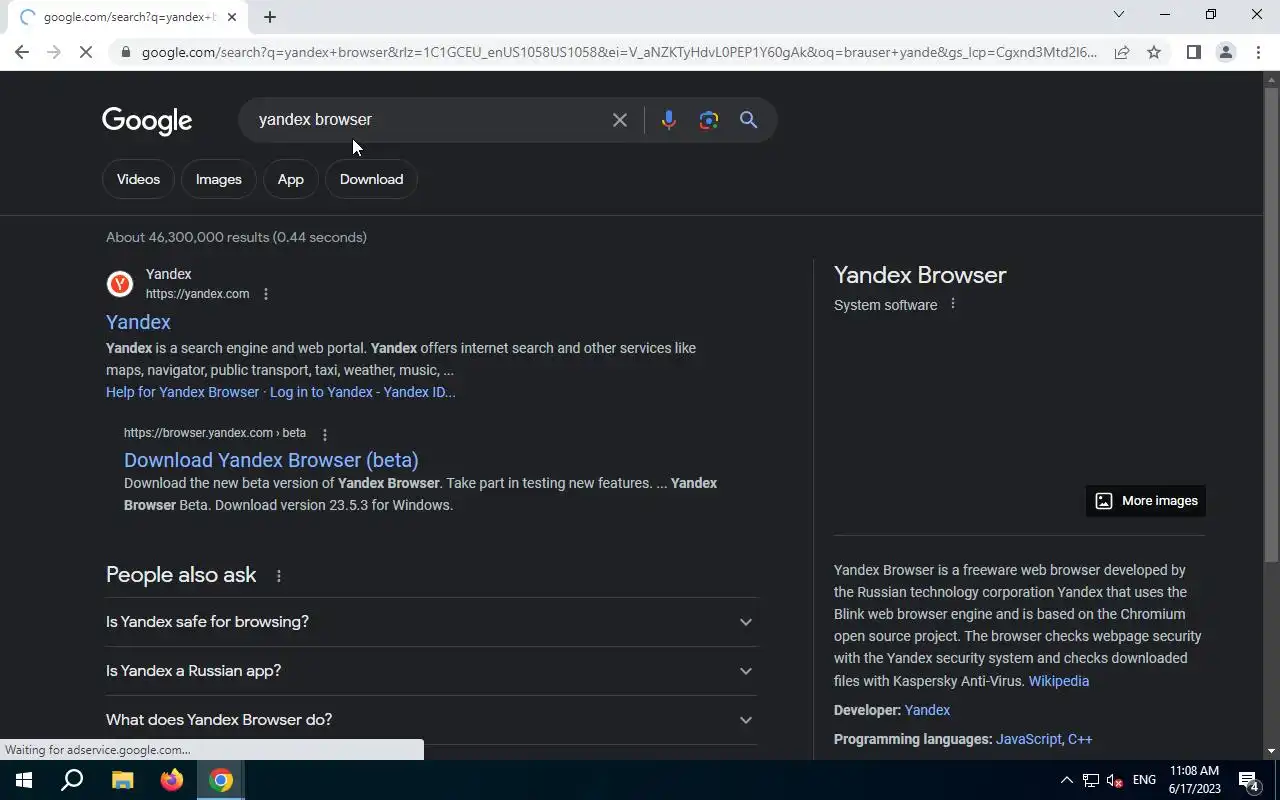The height and width of the screenshot is (800, 1280).
Task: Expand 'Is Yandex a Russian app?'
Action: click(x=432, y=671)
